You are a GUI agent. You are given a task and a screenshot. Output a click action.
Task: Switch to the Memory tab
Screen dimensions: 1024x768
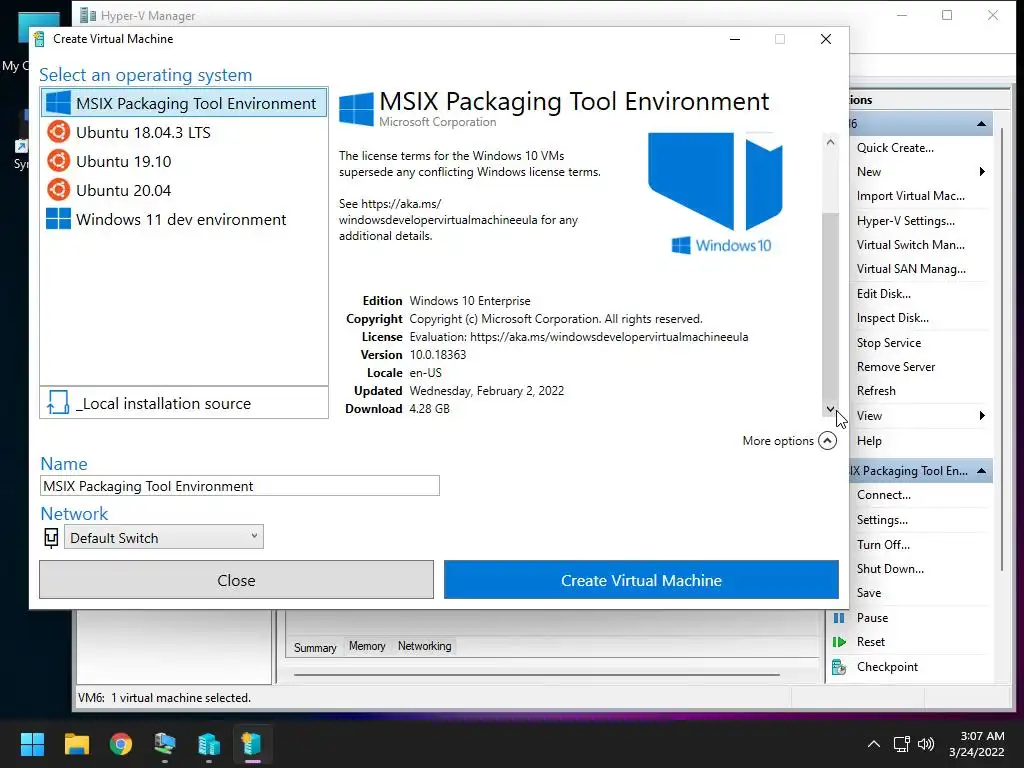coord(367,646)
